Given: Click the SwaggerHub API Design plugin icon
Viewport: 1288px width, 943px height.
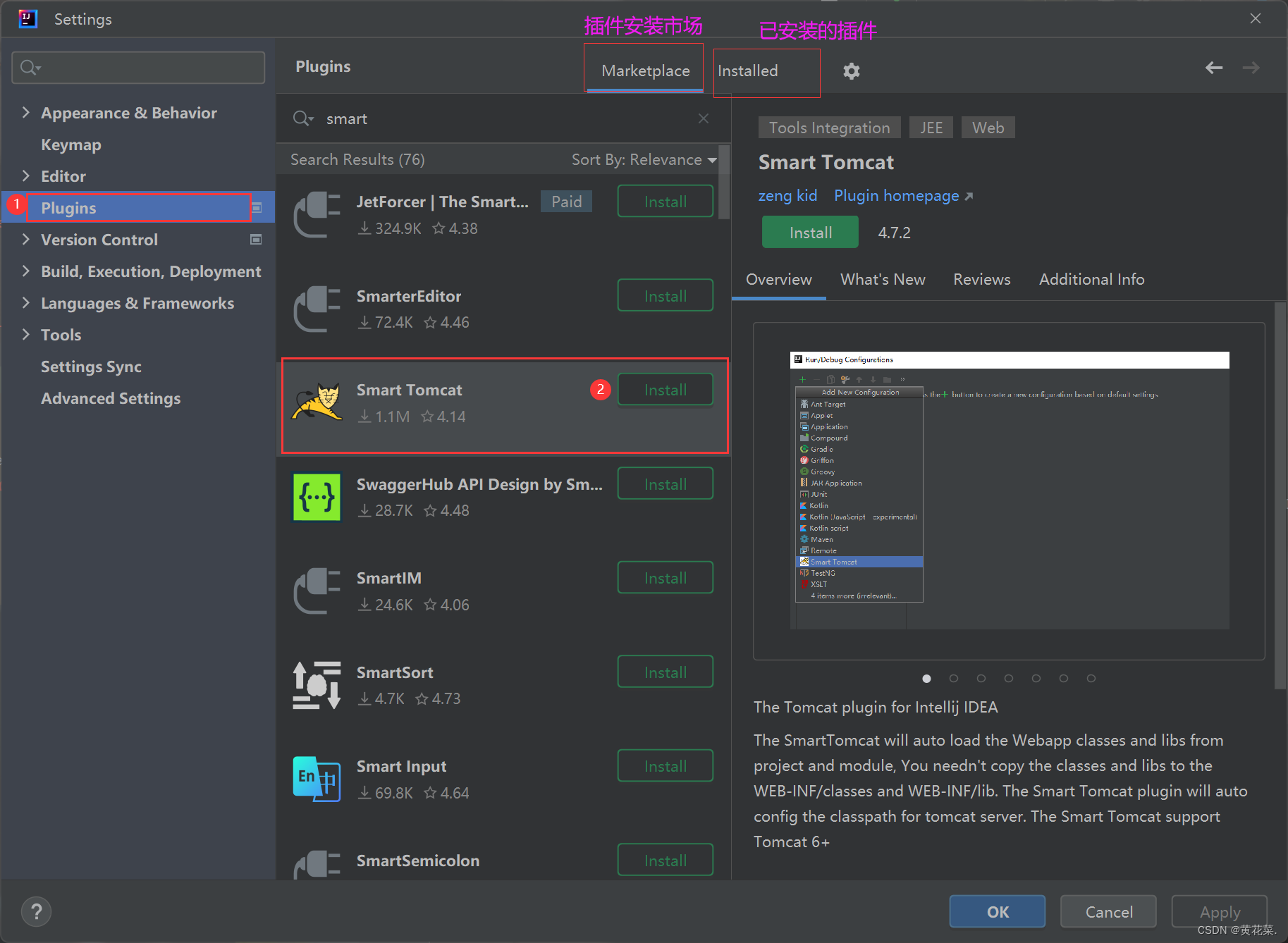Looking at the screenshot, I should pyautogui.click(x=317, y=497).
